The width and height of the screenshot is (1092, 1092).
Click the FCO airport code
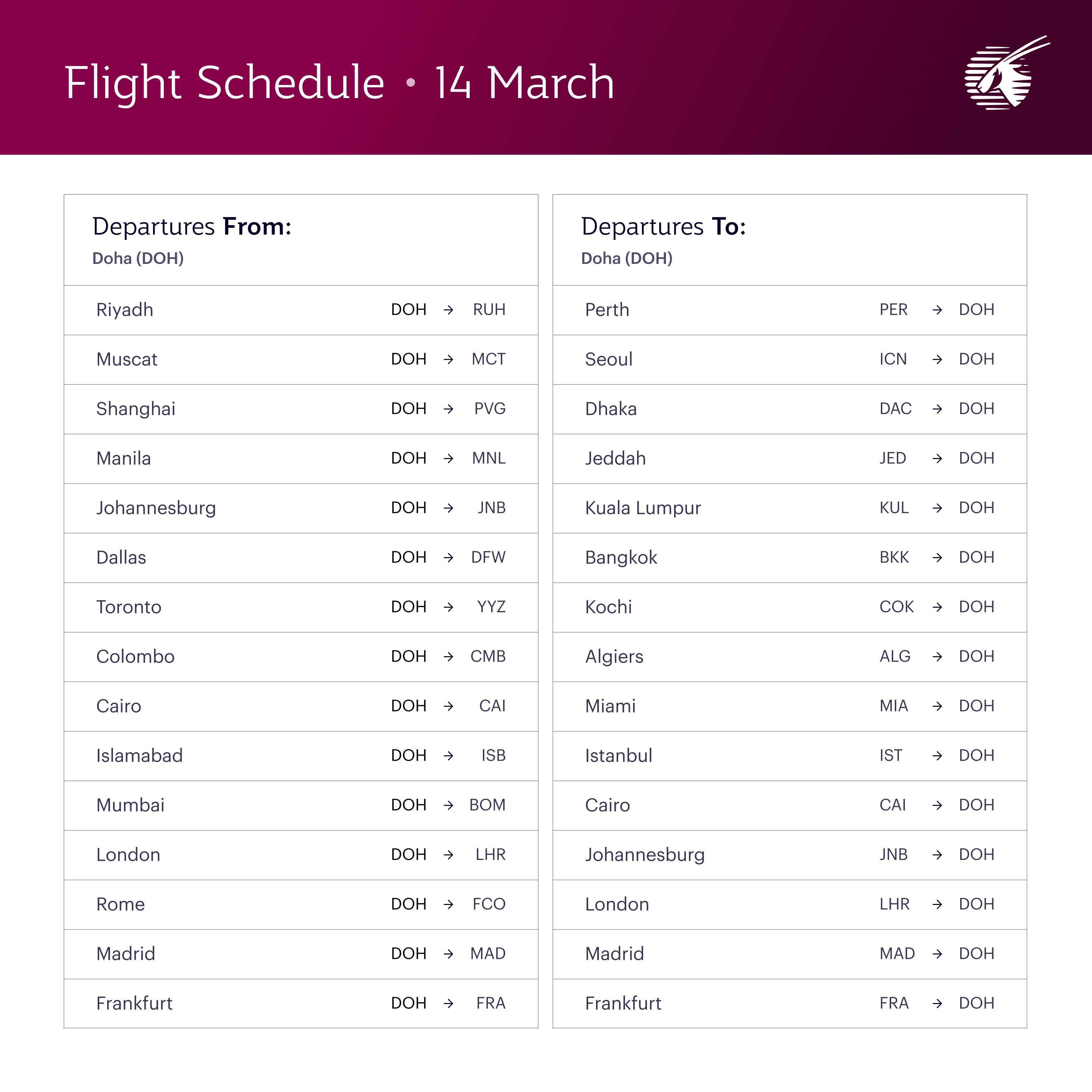489,904
